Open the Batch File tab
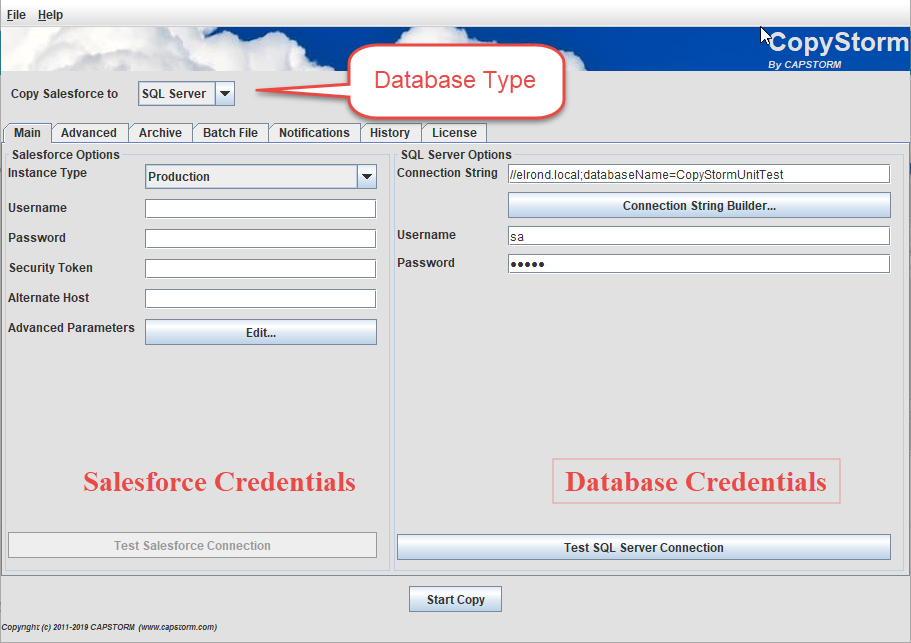 click(230, 133)
